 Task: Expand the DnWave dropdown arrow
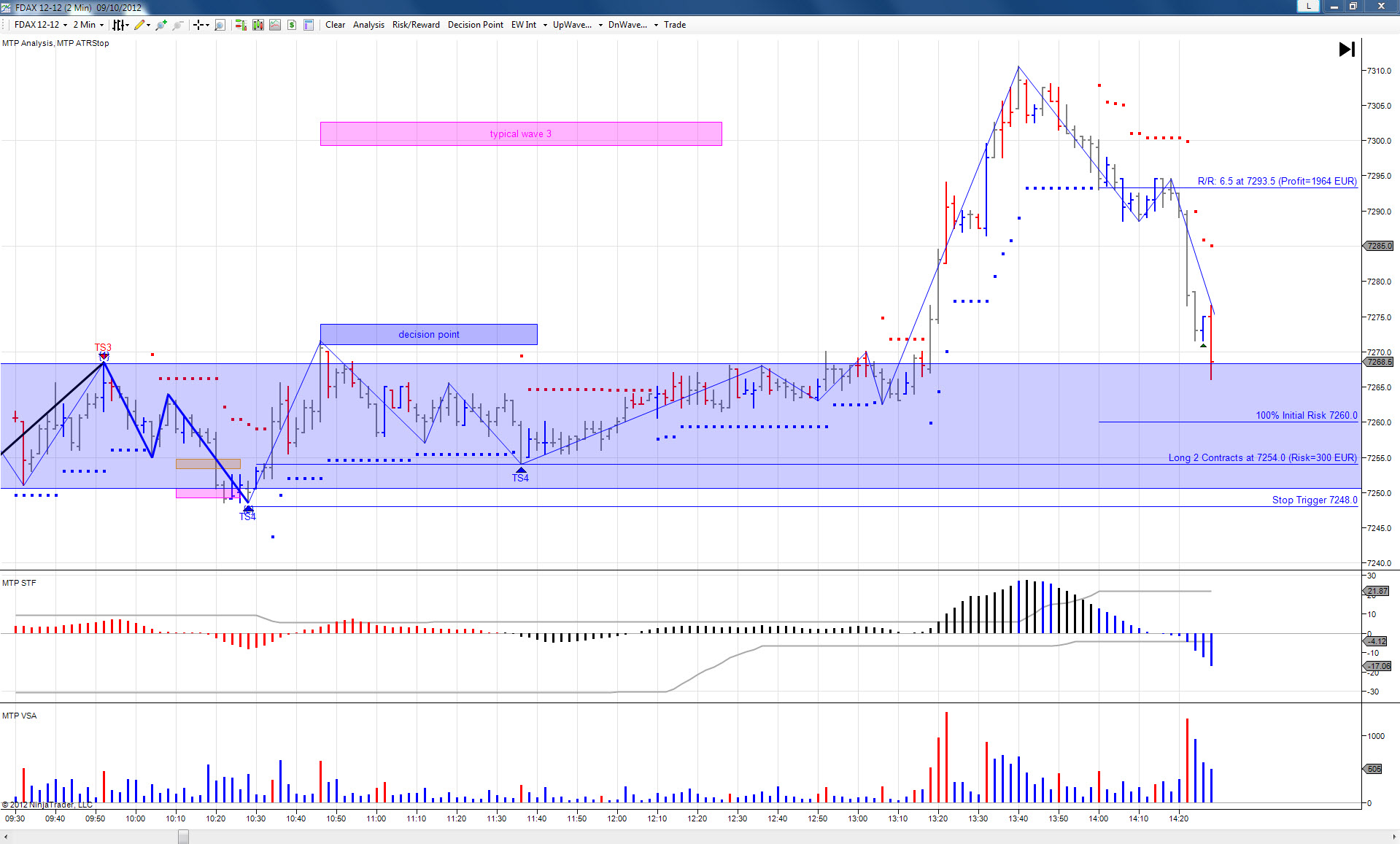(656, 25)
